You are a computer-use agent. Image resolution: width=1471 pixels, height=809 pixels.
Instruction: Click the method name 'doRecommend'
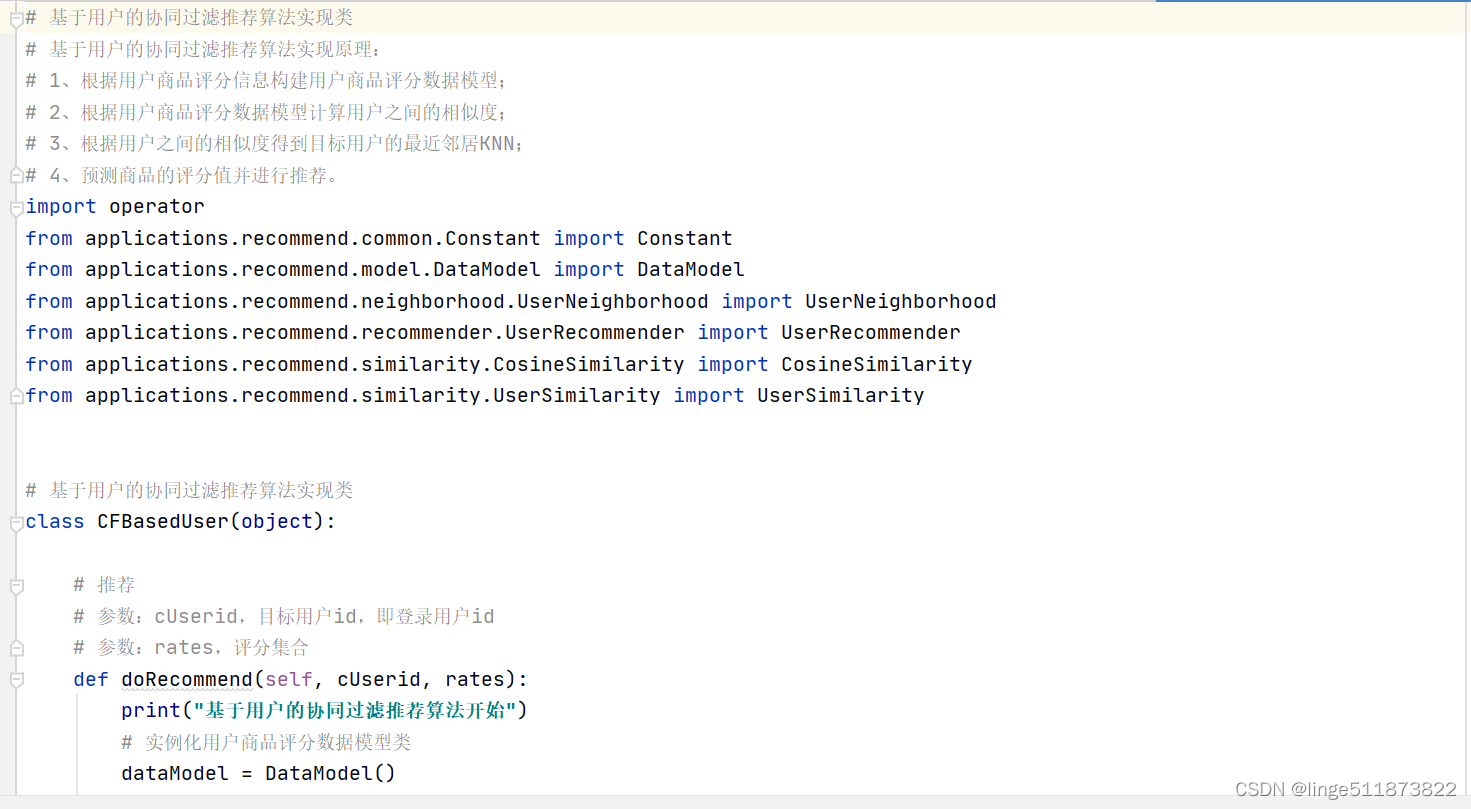pos(187,680)
